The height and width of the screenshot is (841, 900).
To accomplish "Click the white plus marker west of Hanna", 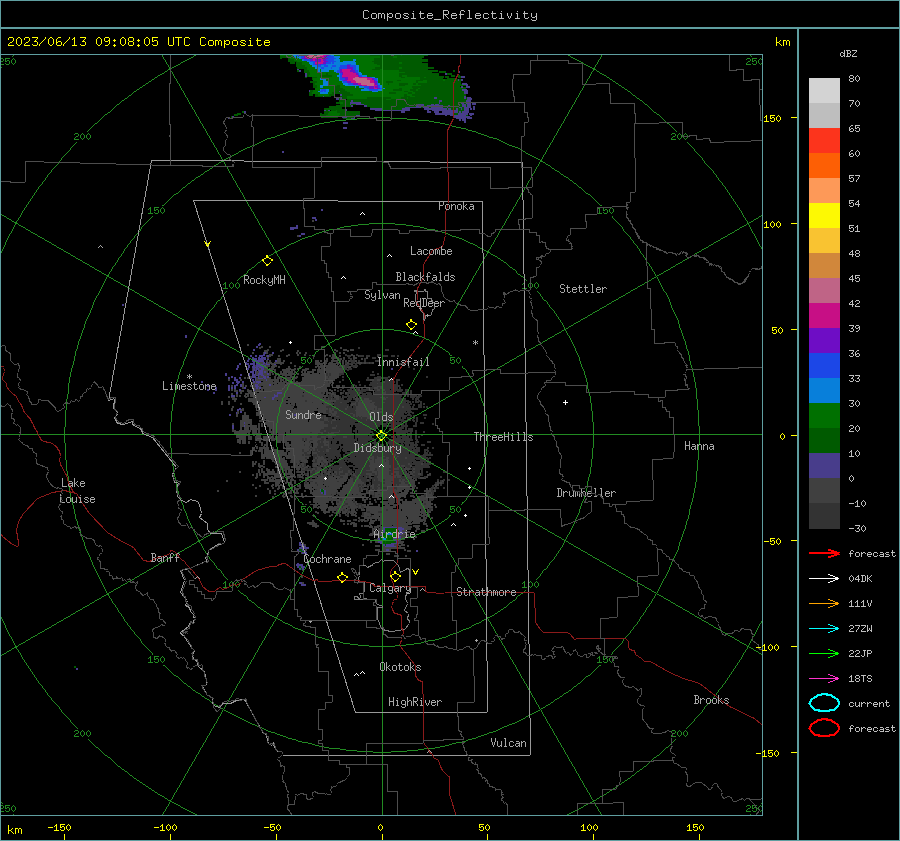I will coord(565,402).
